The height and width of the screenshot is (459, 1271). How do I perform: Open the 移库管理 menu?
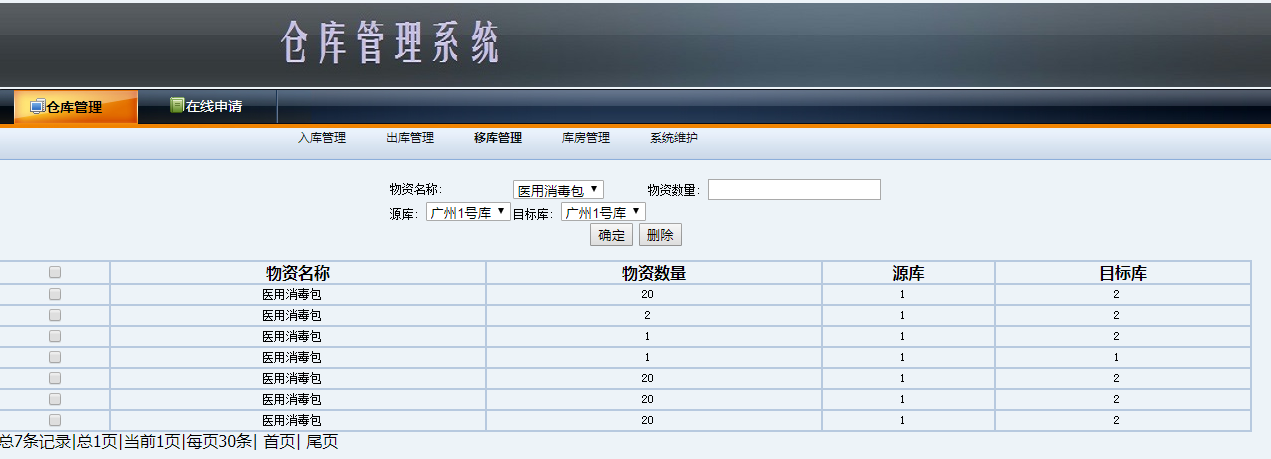[x=498, y=138]
